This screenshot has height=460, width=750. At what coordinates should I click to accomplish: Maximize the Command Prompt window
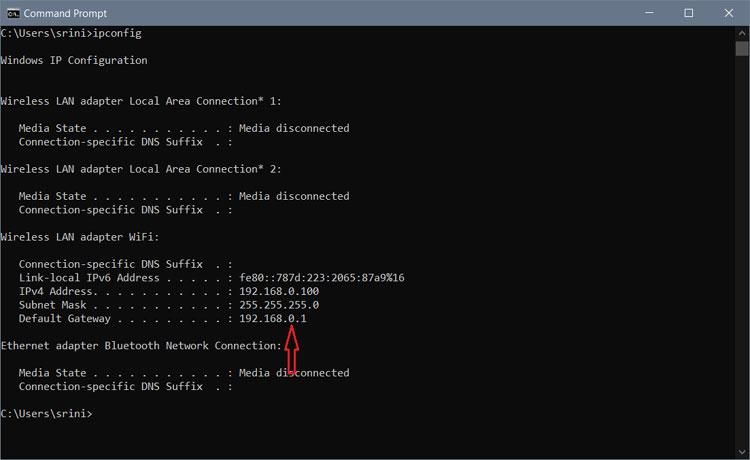pyautogui.click(x=688, y=12)
